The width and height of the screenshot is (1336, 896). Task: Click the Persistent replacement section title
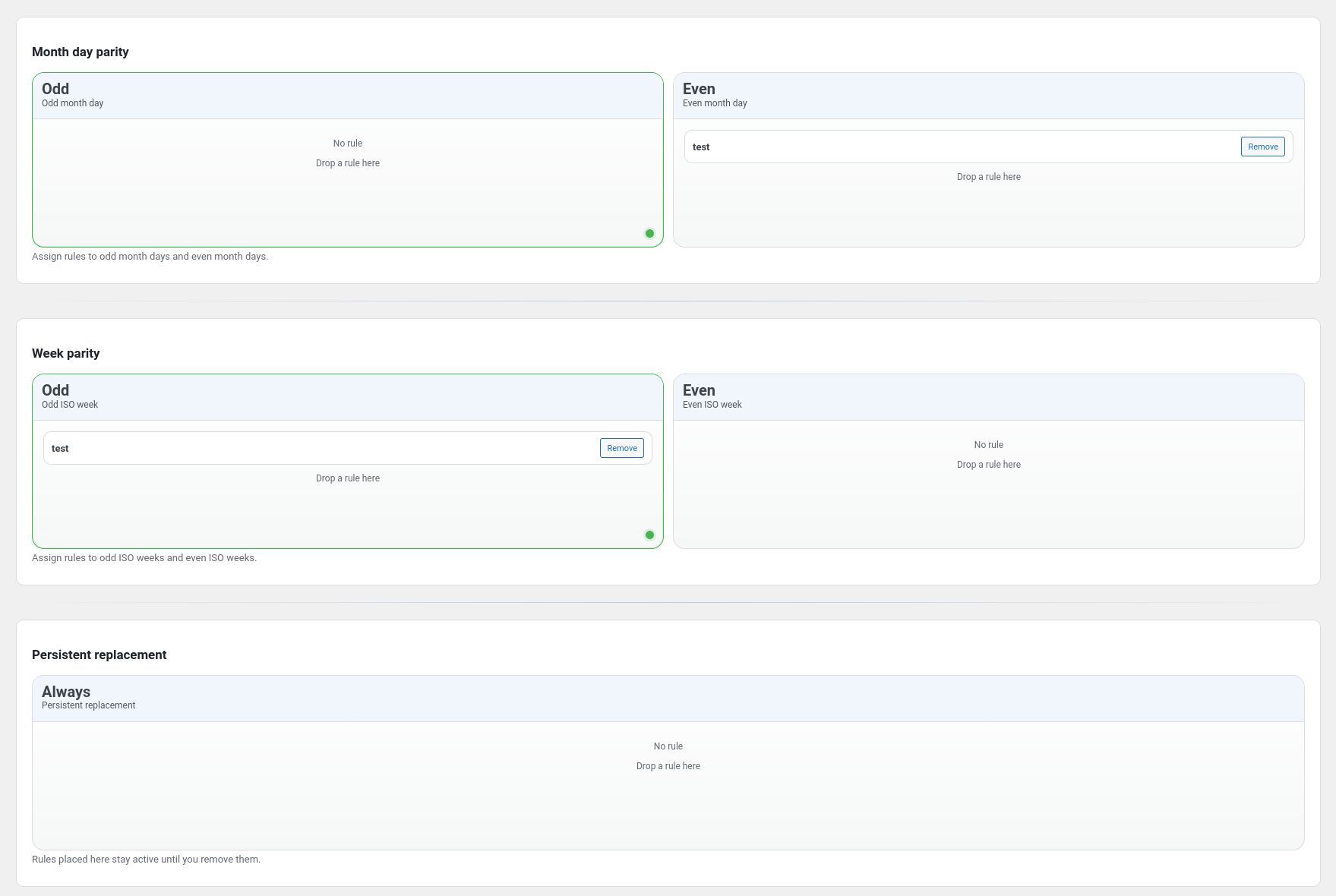point(99,655)
